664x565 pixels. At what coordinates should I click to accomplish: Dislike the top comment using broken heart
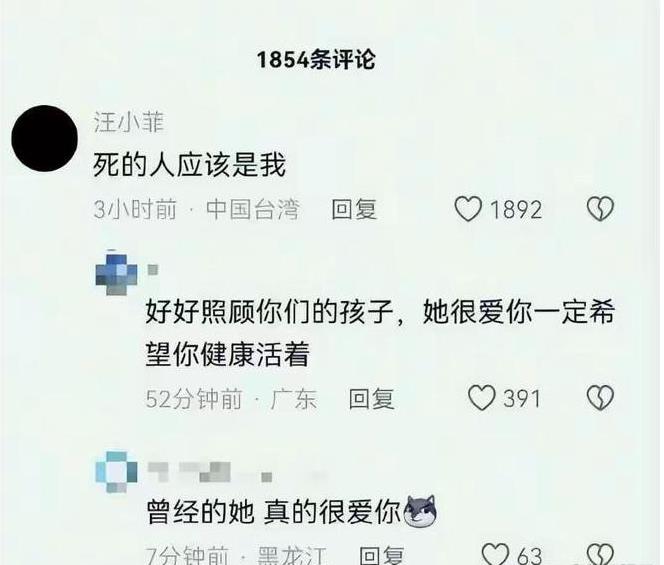[600, 209]
